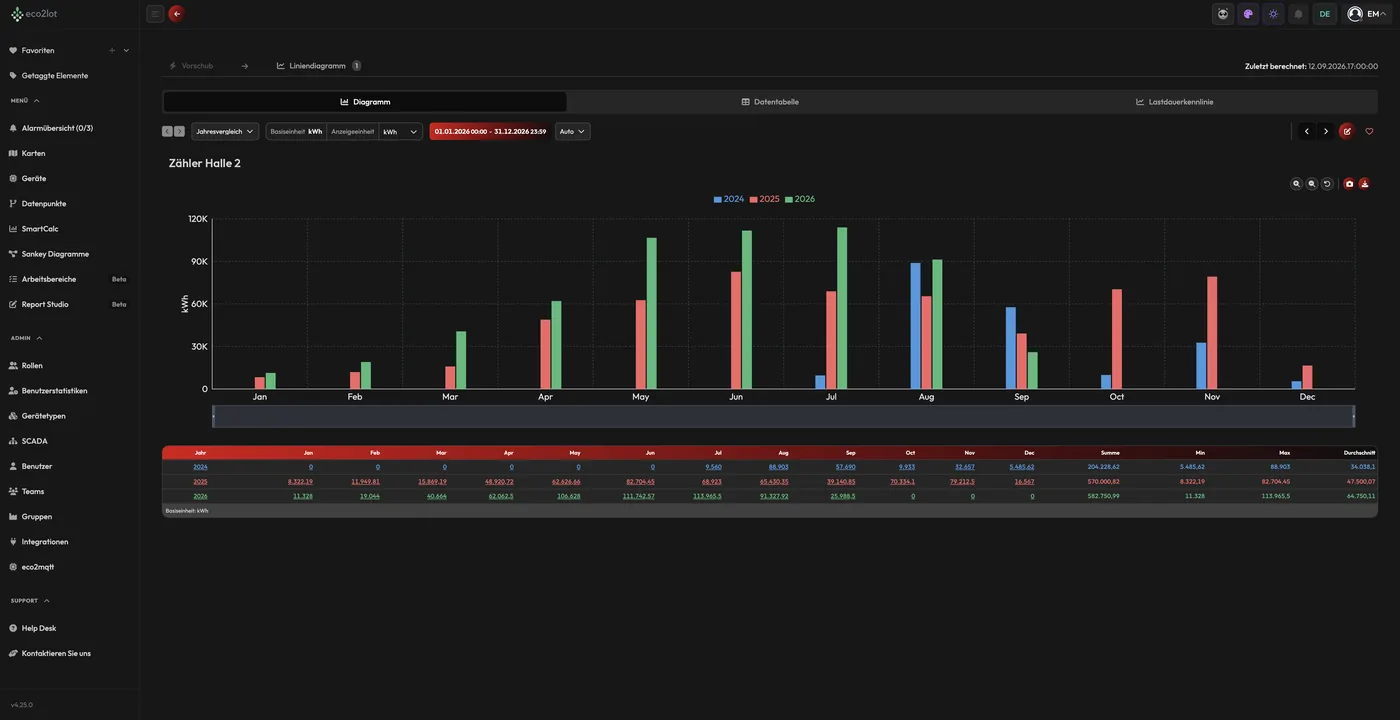Switch to the Datentabelle tab

coord(770,102)
